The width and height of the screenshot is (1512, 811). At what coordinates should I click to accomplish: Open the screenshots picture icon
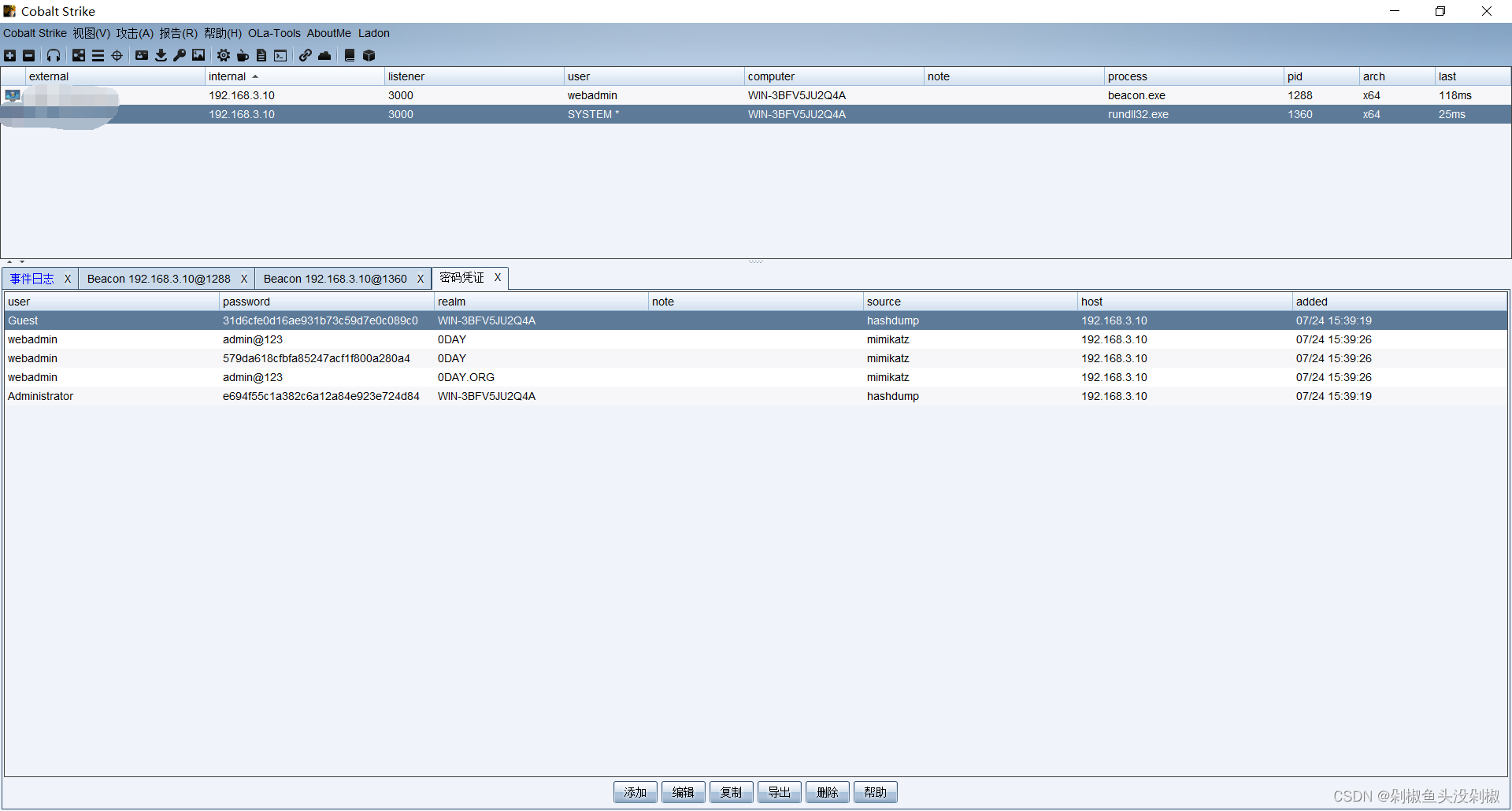point(198,55)
